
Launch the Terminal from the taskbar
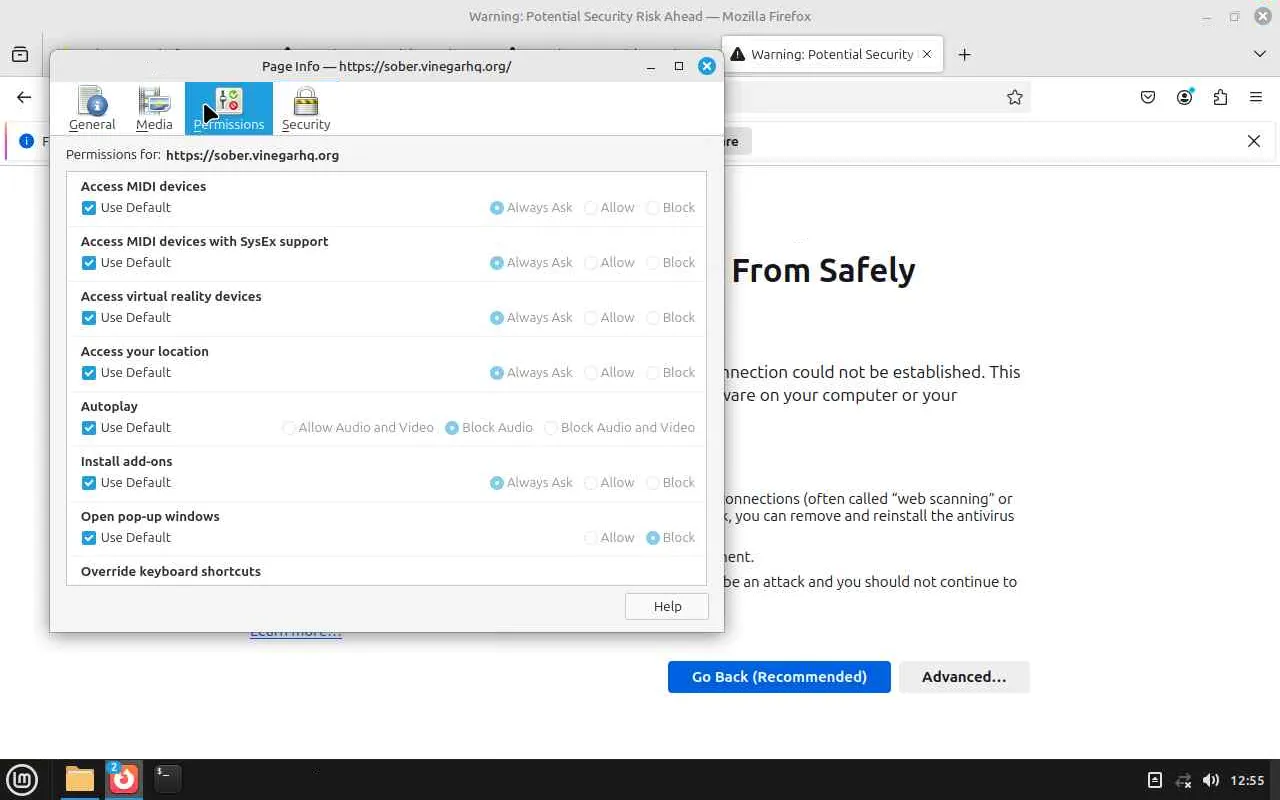pyautogui.click(x=167, y=779)
